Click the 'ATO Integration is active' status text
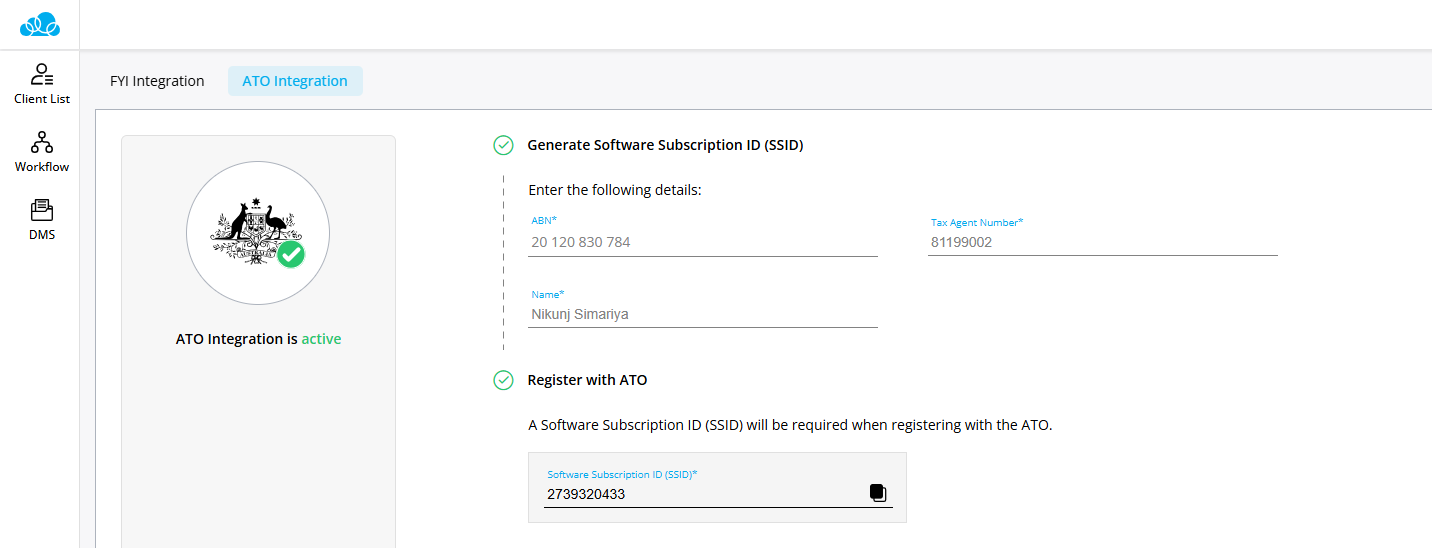The image size is (1432, 548). [x=258, y=339]
